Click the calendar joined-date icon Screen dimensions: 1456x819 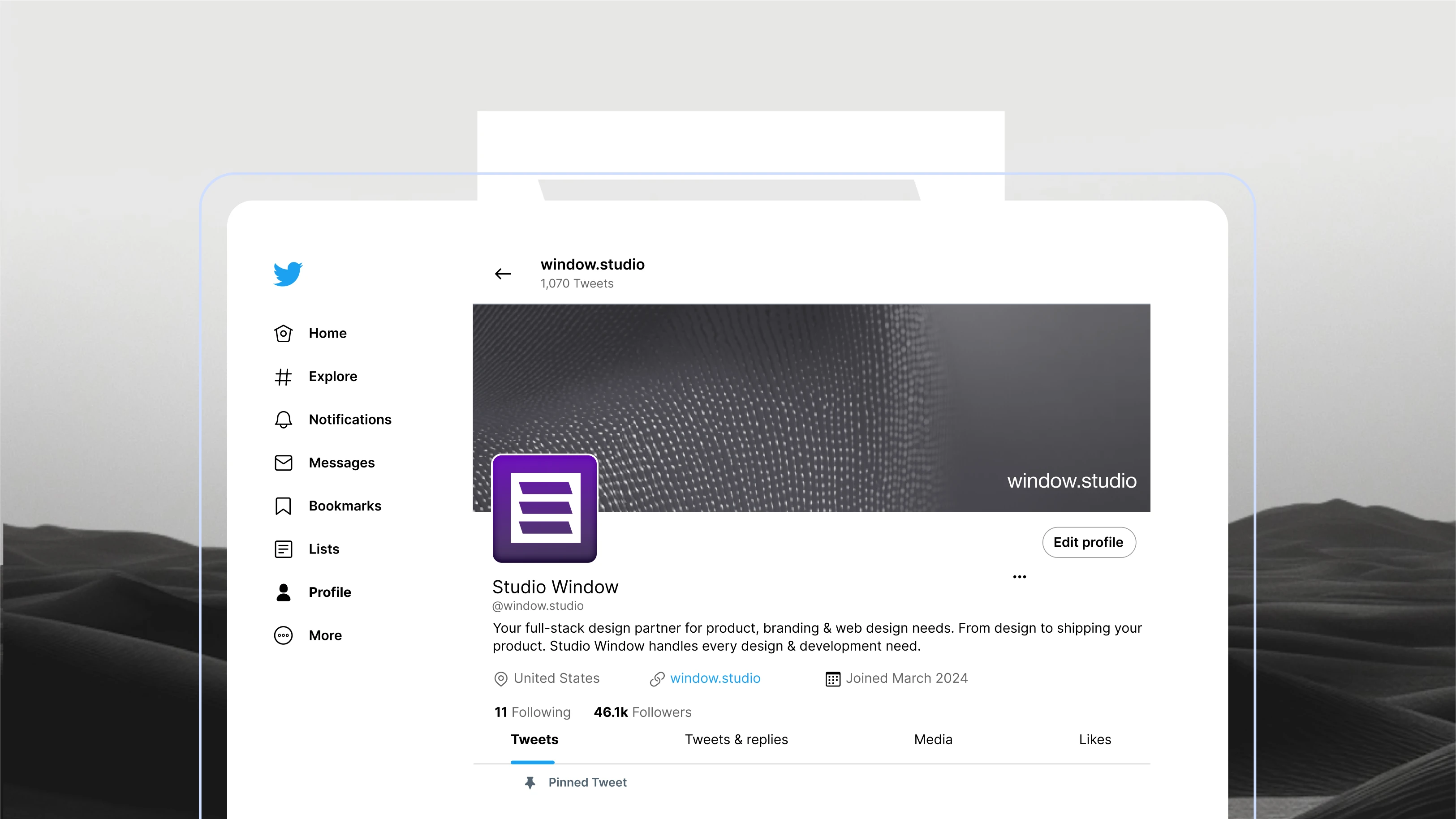pyautogui.click(x=832, y=678)
